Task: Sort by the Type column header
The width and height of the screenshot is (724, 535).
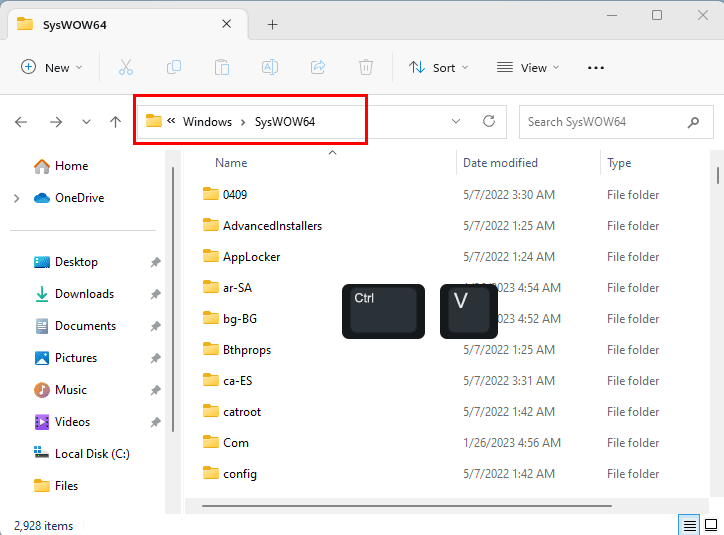Action: point(619,163)
